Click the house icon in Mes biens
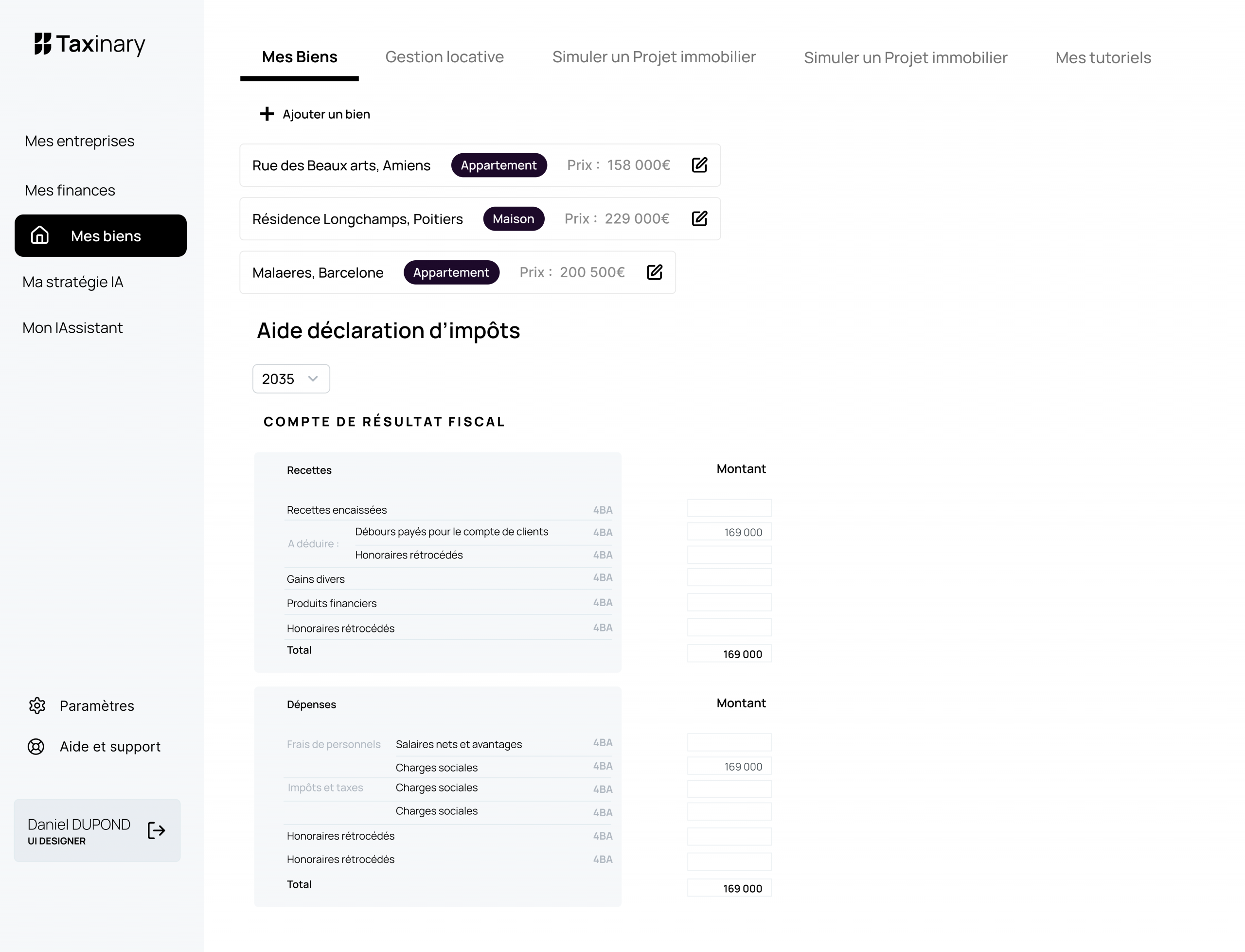The width and height of the screenshot is (1245, 952). pyautogui.click(x=40, y=235)
